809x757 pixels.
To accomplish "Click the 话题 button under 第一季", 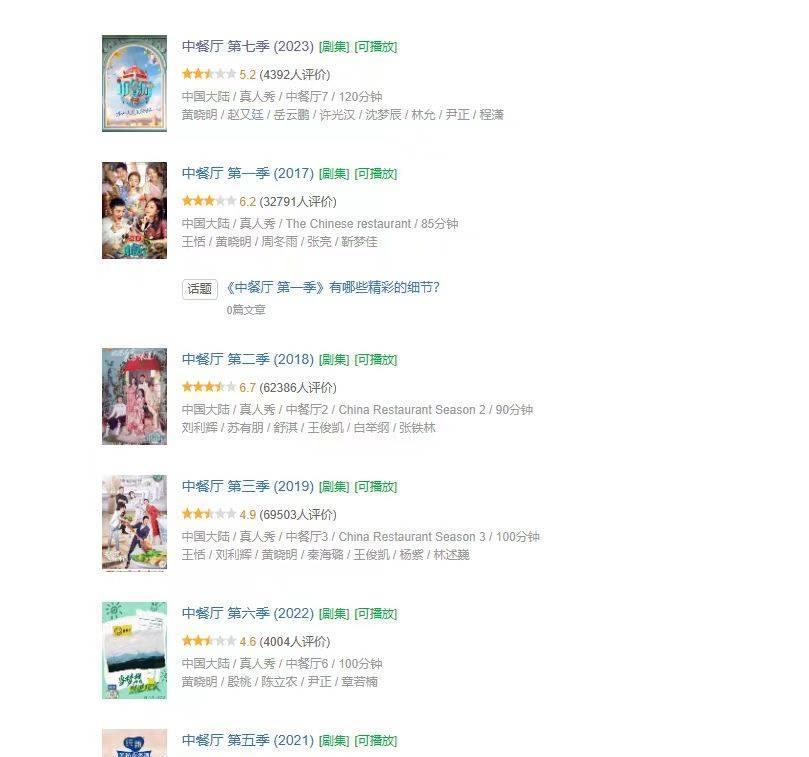I will tap(200, 288).
